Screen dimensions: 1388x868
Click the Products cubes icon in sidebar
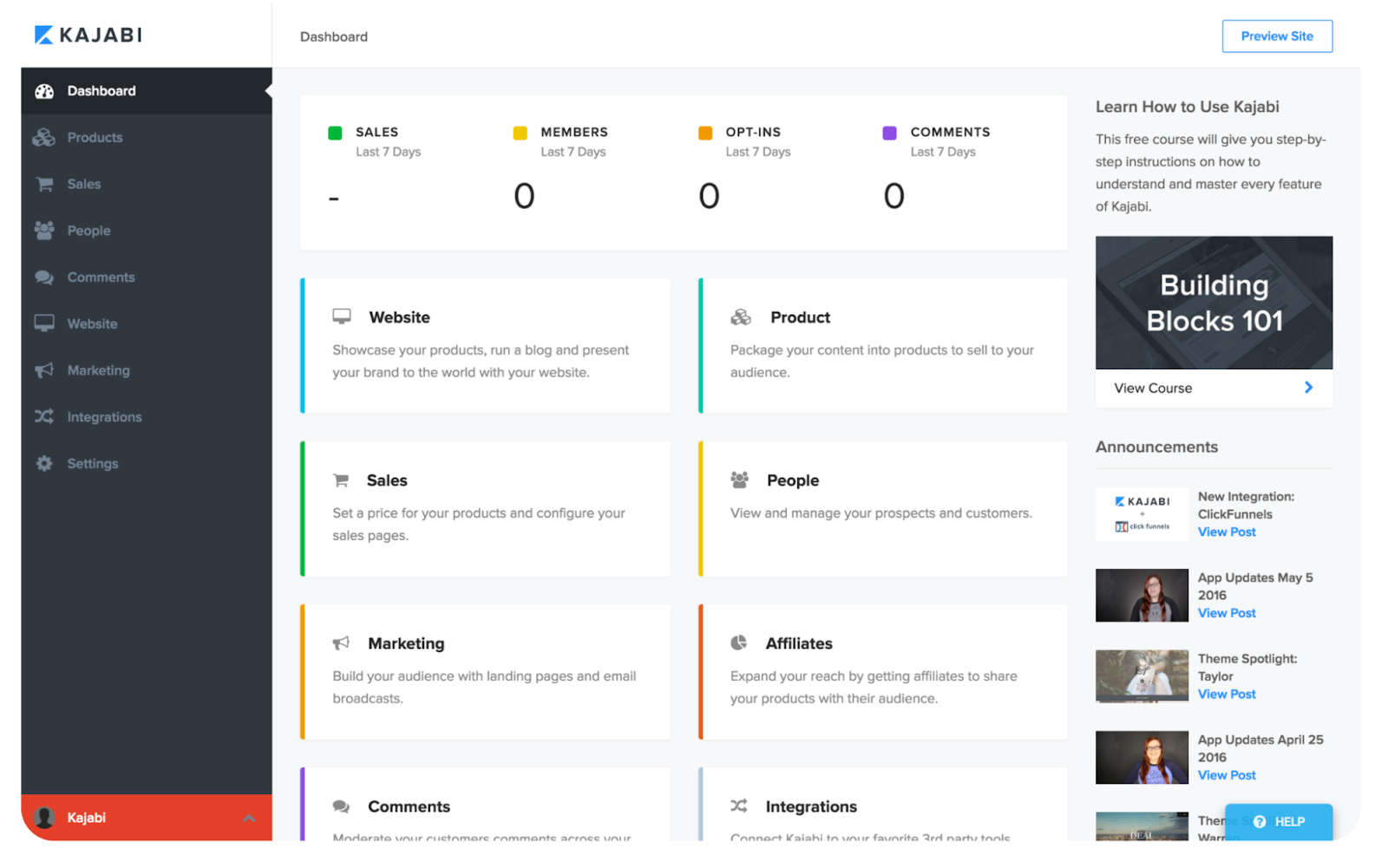(x=44, y=138)
